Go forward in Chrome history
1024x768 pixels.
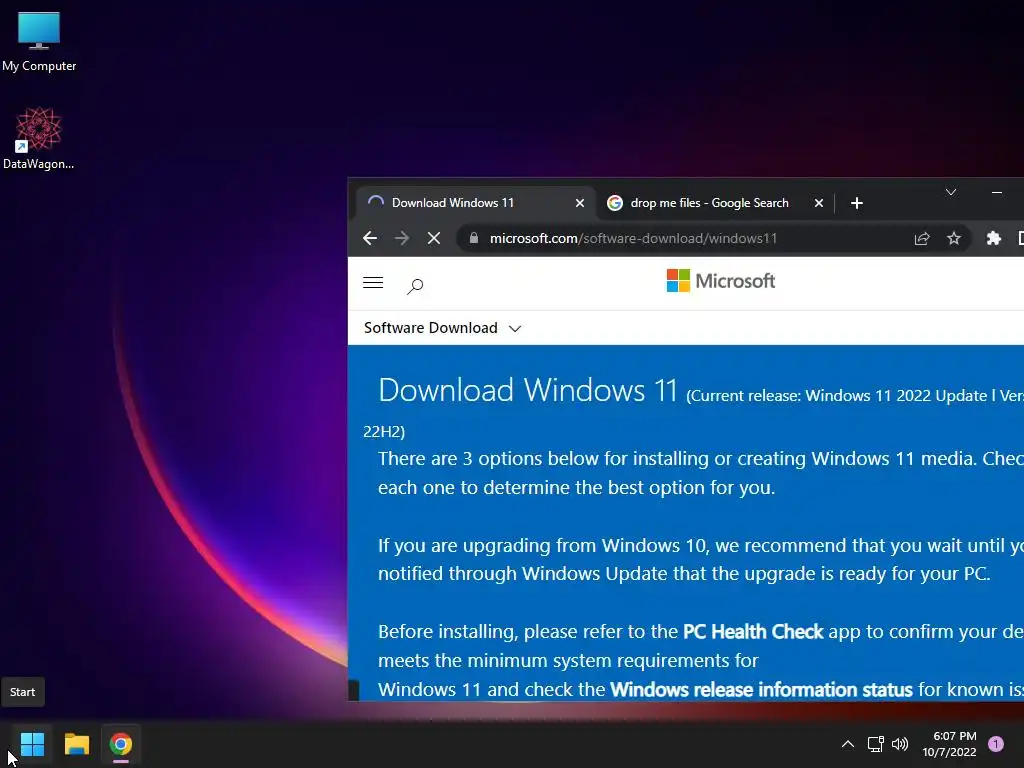pyautogui.click(x=402, y=238)
